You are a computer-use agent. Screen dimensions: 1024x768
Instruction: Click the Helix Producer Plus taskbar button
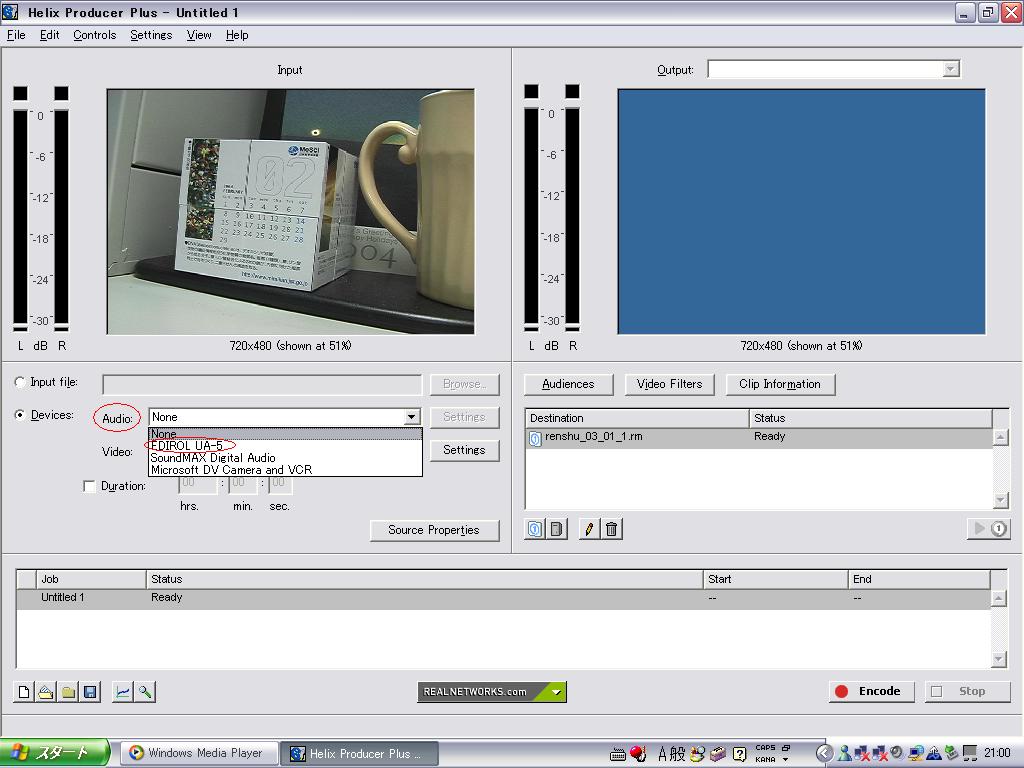click(x=359, y=754)
